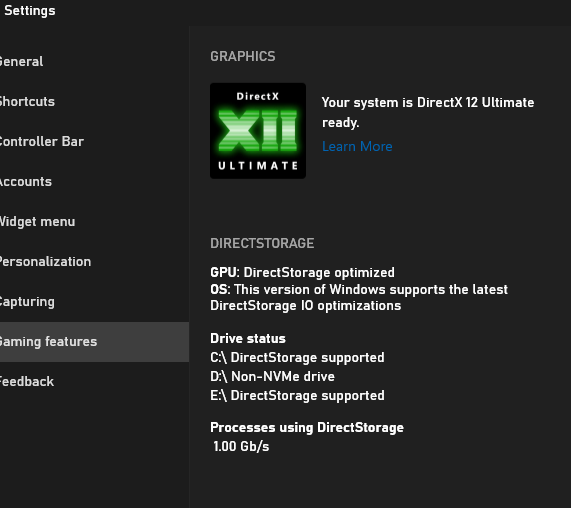Click the Drive status heading
571x508 pixels.
click(248, 339)
